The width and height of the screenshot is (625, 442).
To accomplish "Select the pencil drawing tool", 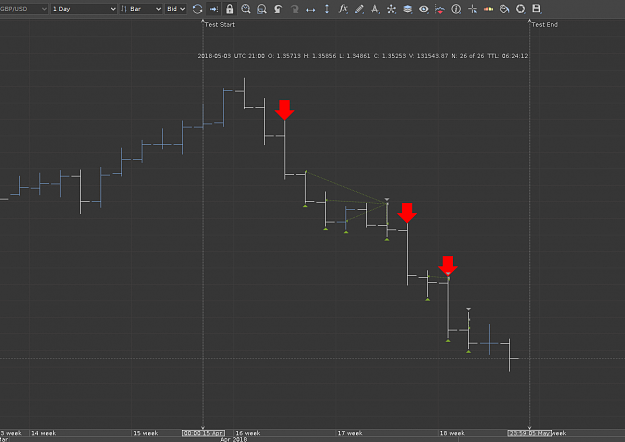I will pyautogui.click(x=359, y=9).
